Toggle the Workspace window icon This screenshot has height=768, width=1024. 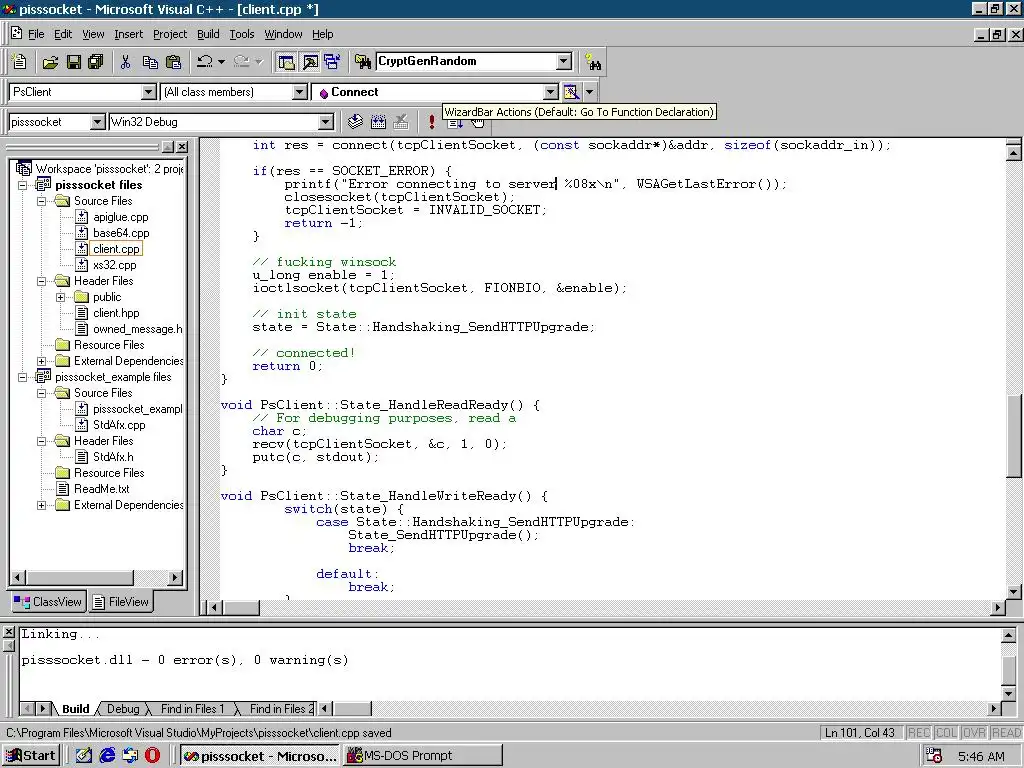286,62
